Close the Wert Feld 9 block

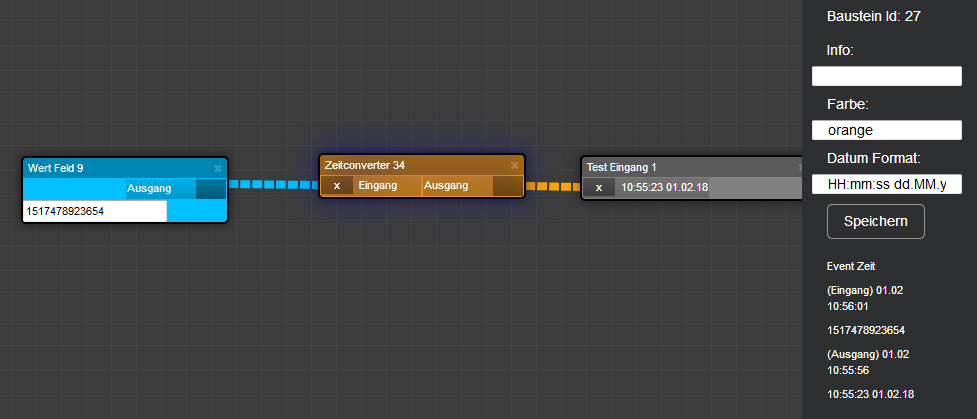(x=217, y=168)
